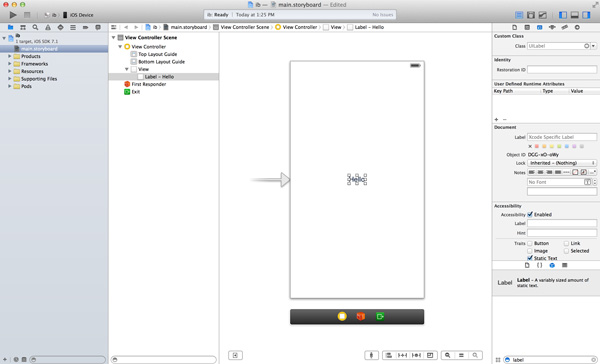Click the Xcode Specific Label field
The image size is (600, 364).
[562, 137]
